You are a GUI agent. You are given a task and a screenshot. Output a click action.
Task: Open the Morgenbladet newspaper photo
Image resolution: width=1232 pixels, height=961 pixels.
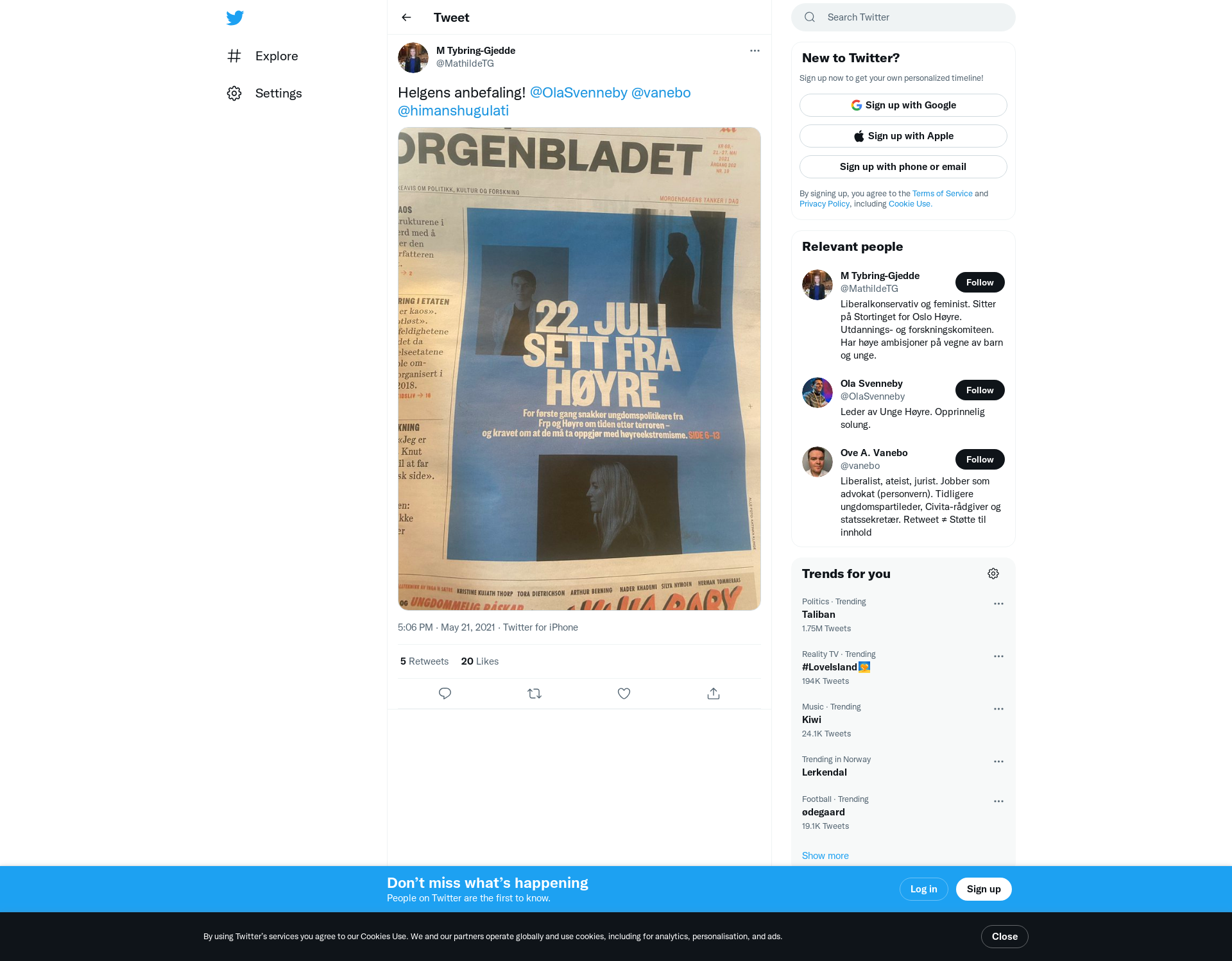(x=579, y=368)
